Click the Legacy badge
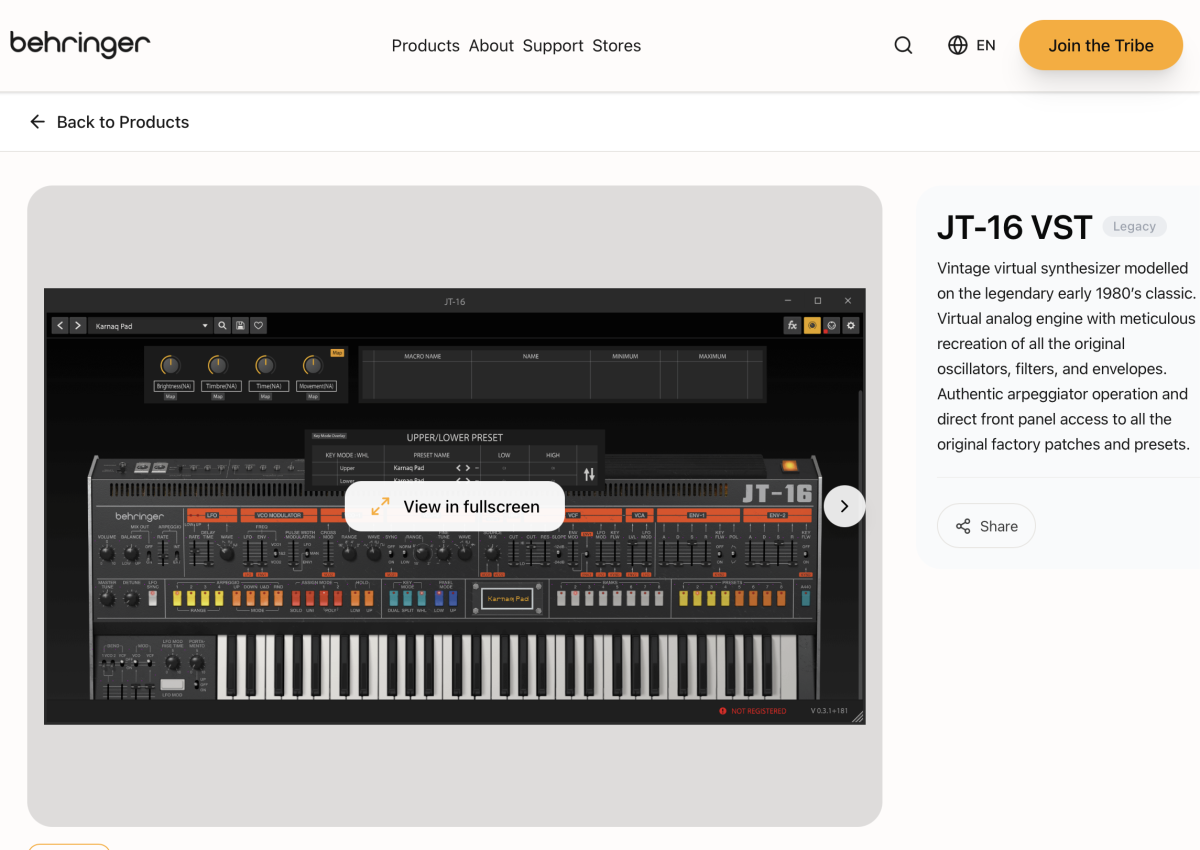This screenshot has height=850, width=1200. [x=1134, y=227]
